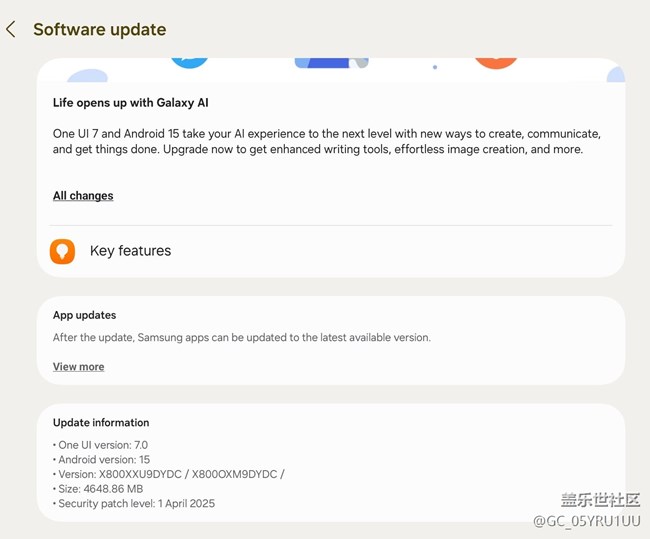Open the All changes link
Image resolution: width=650 pixels, height=539 pixels.
(83, 196)
